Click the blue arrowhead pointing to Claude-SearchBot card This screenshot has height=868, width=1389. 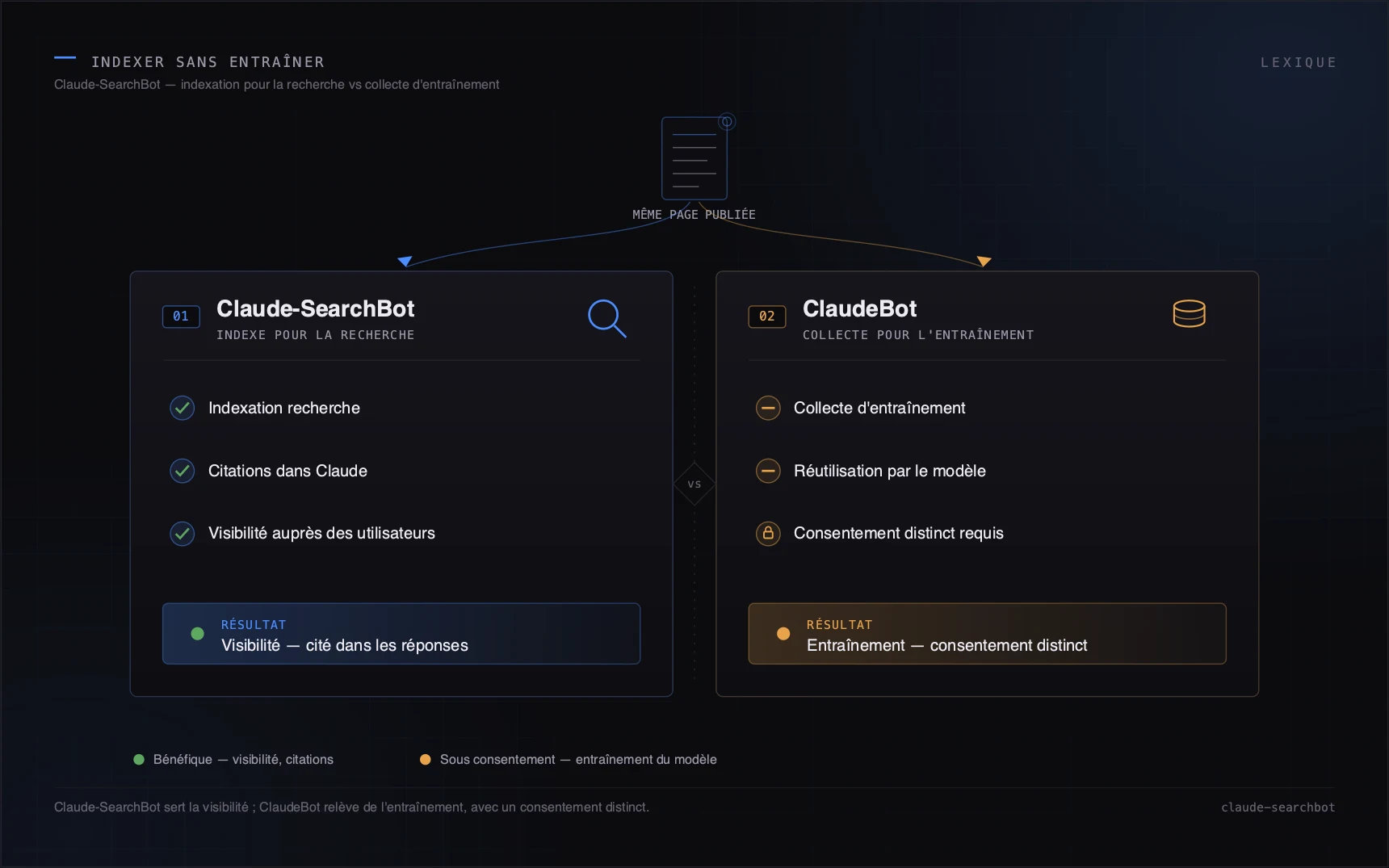coord(405,261)
